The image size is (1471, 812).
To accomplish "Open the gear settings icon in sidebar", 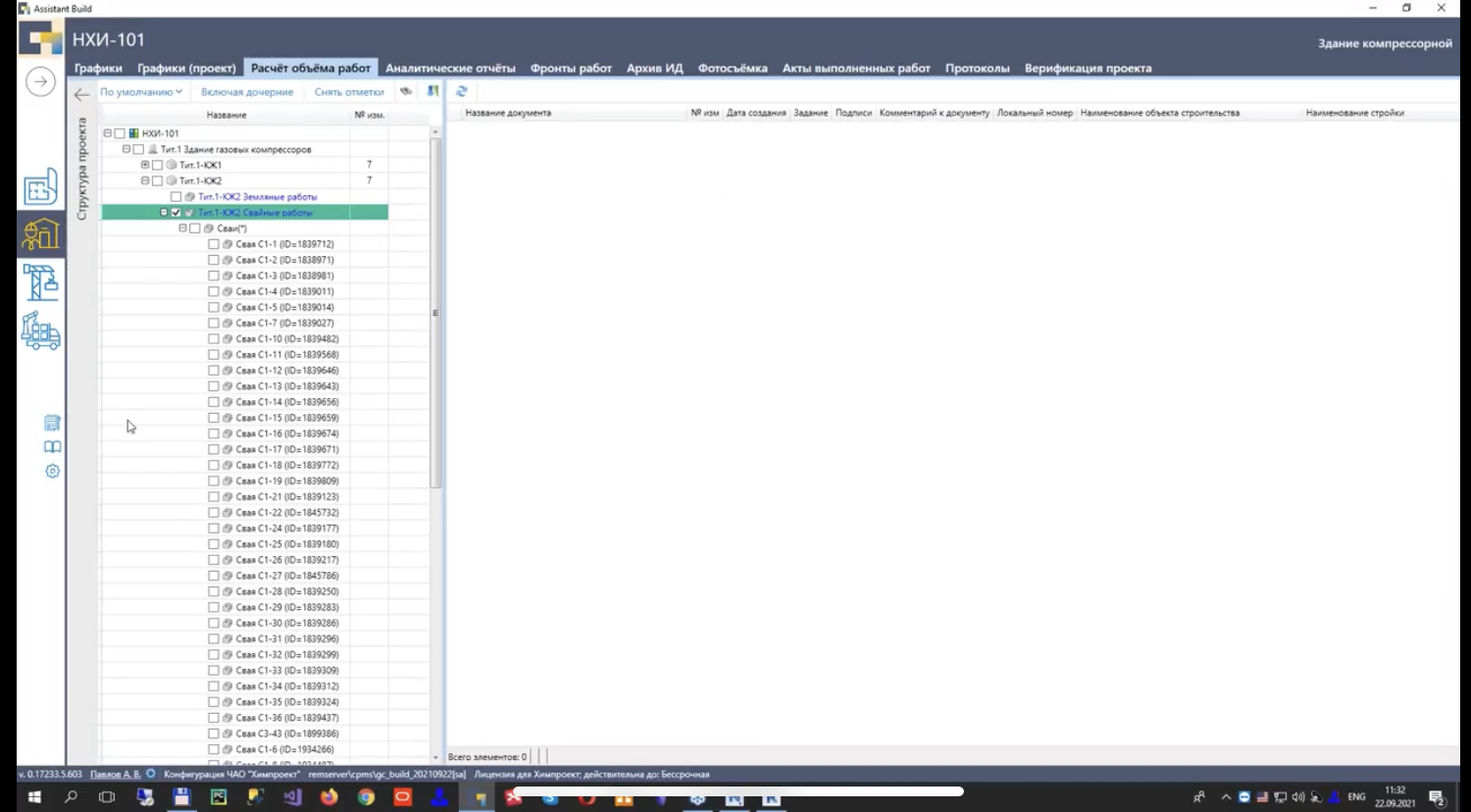I will point(53,471).
